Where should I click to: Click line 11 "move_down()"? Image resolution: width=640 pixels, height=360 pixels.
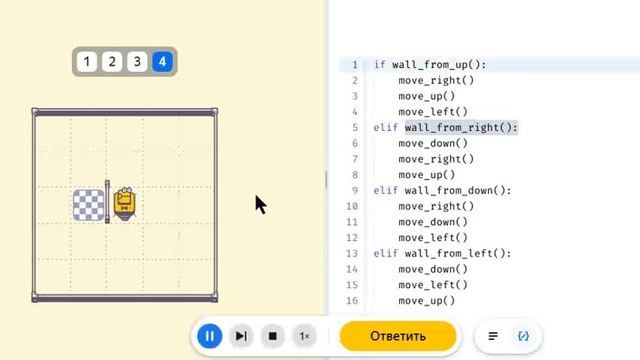(433, 222)
